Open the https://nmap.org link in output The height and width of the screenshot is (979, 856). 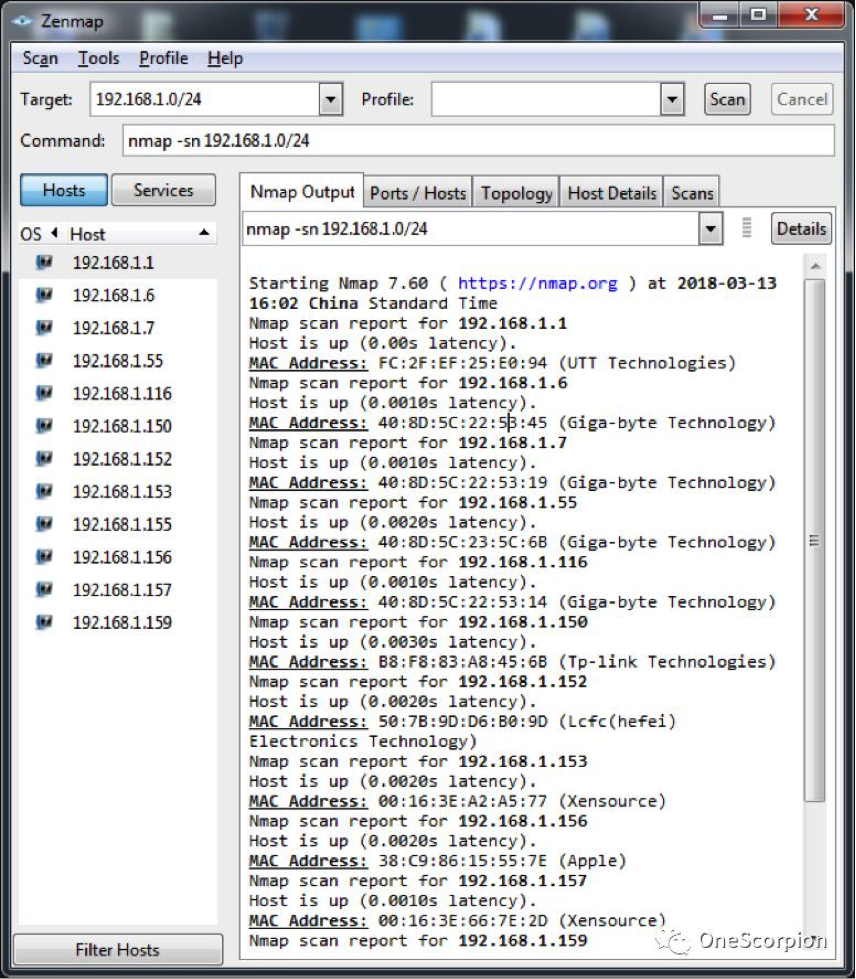(538, 283)
